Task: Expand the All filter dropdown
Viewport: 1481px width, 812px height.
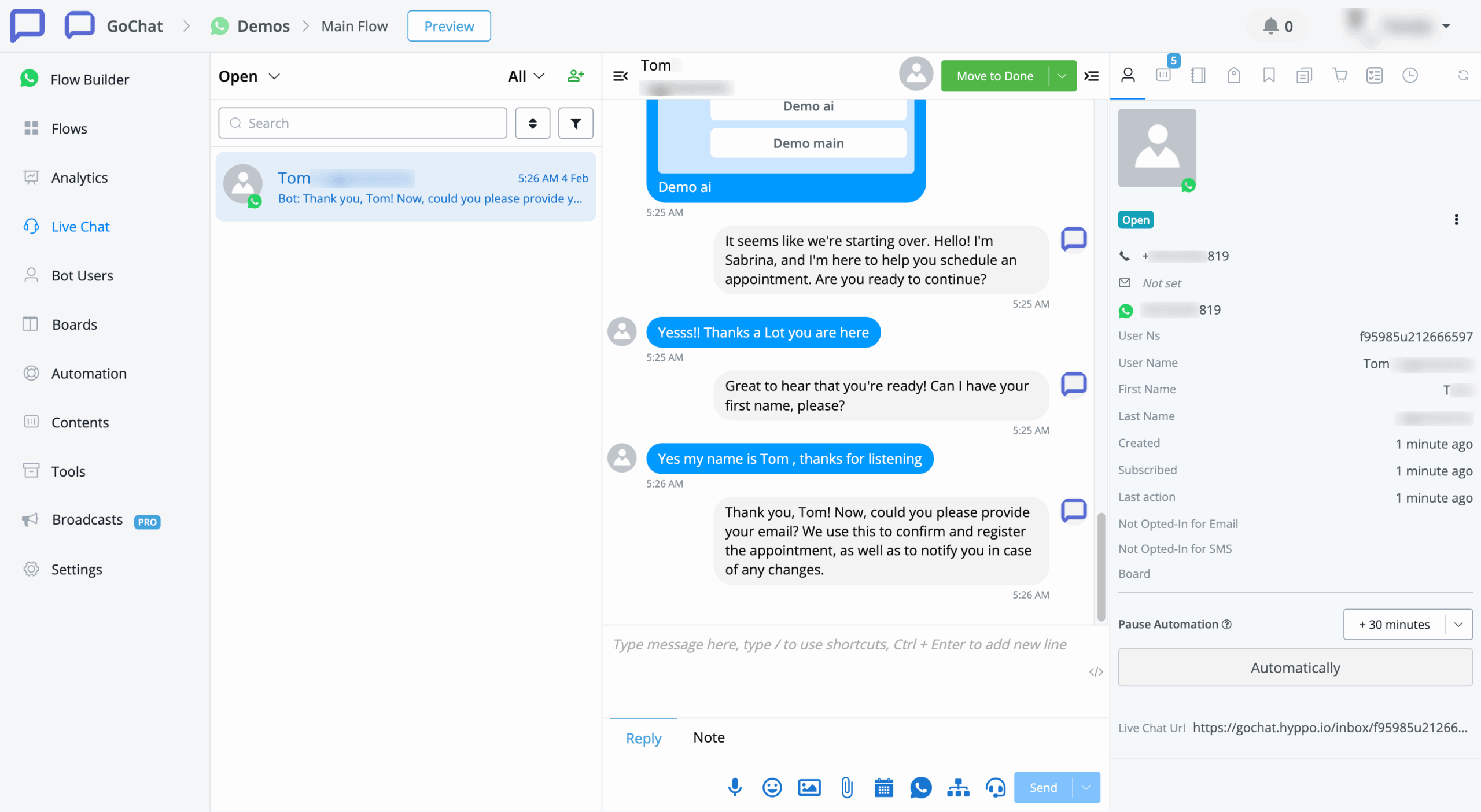Action: tap(526, 76)
